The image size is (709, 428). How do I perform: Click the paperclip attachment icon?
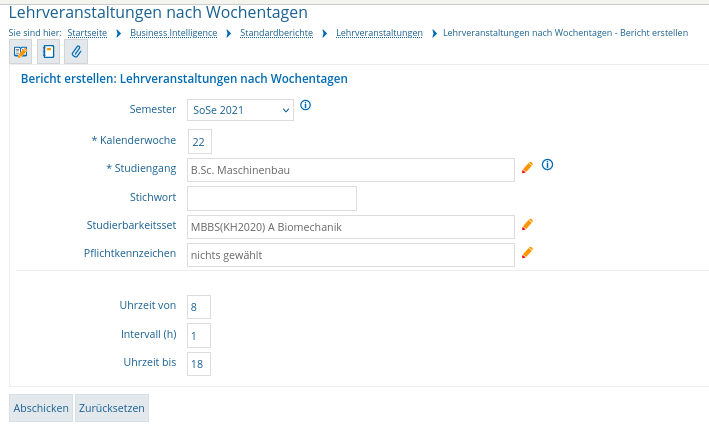click(x=76, y=52)
